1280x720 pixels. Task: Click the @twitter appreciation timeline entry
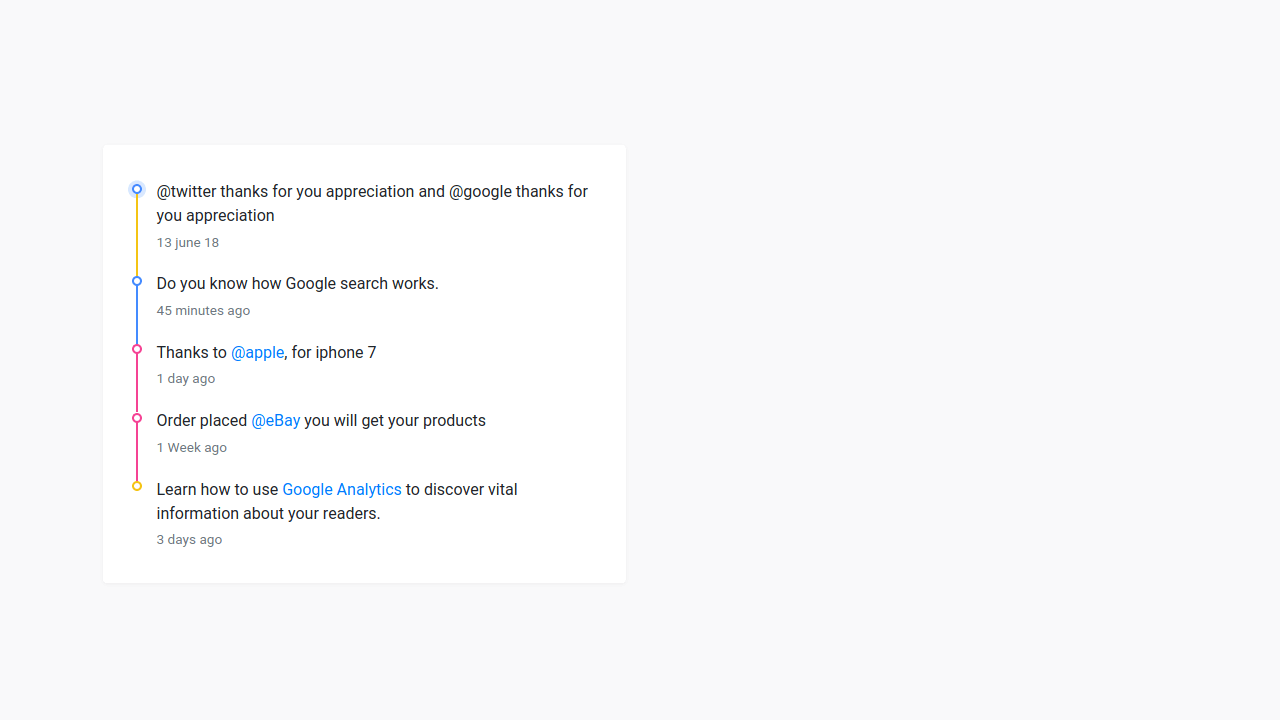click(372, 203)
